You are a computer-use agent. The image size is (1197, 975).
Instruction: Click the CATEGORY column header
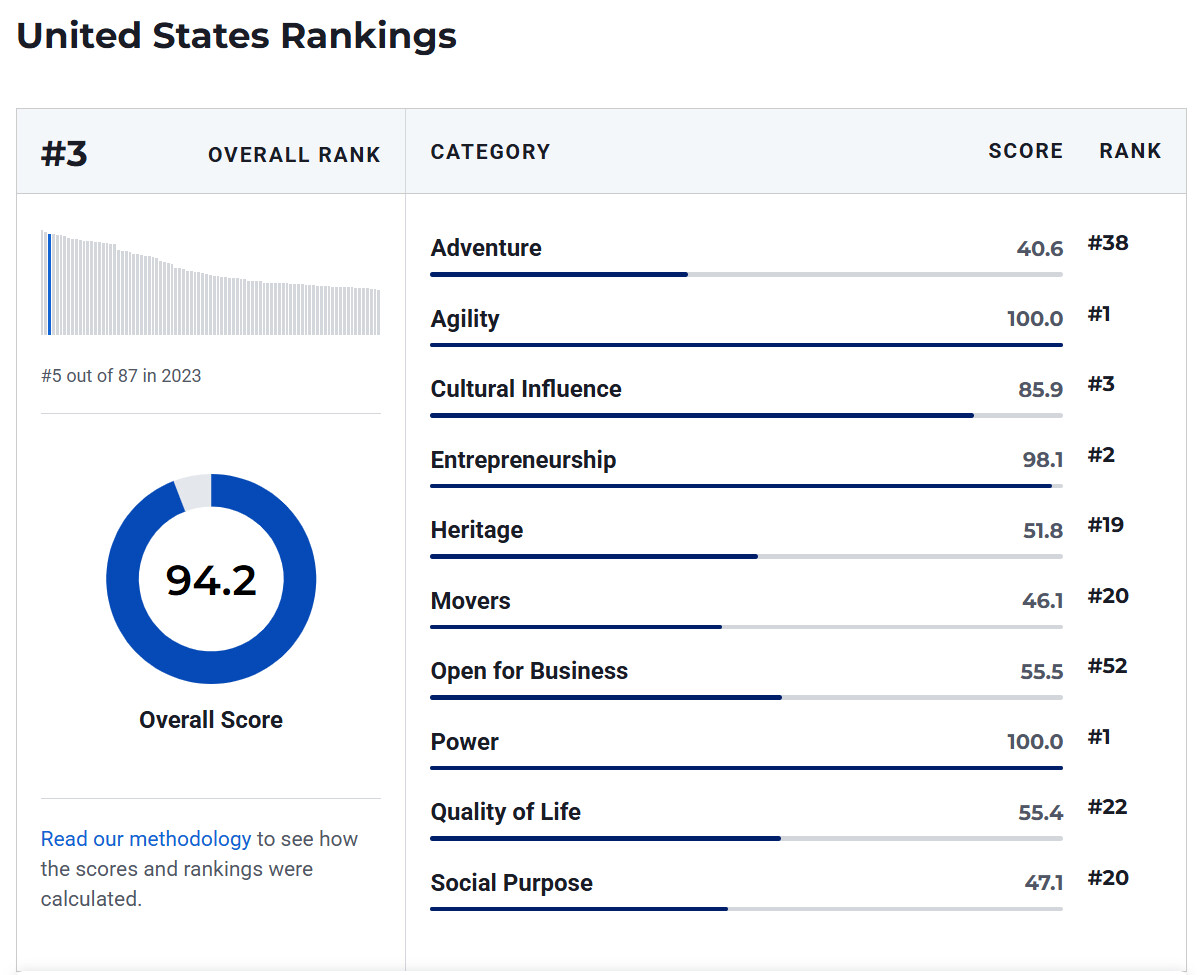(490, 152)
